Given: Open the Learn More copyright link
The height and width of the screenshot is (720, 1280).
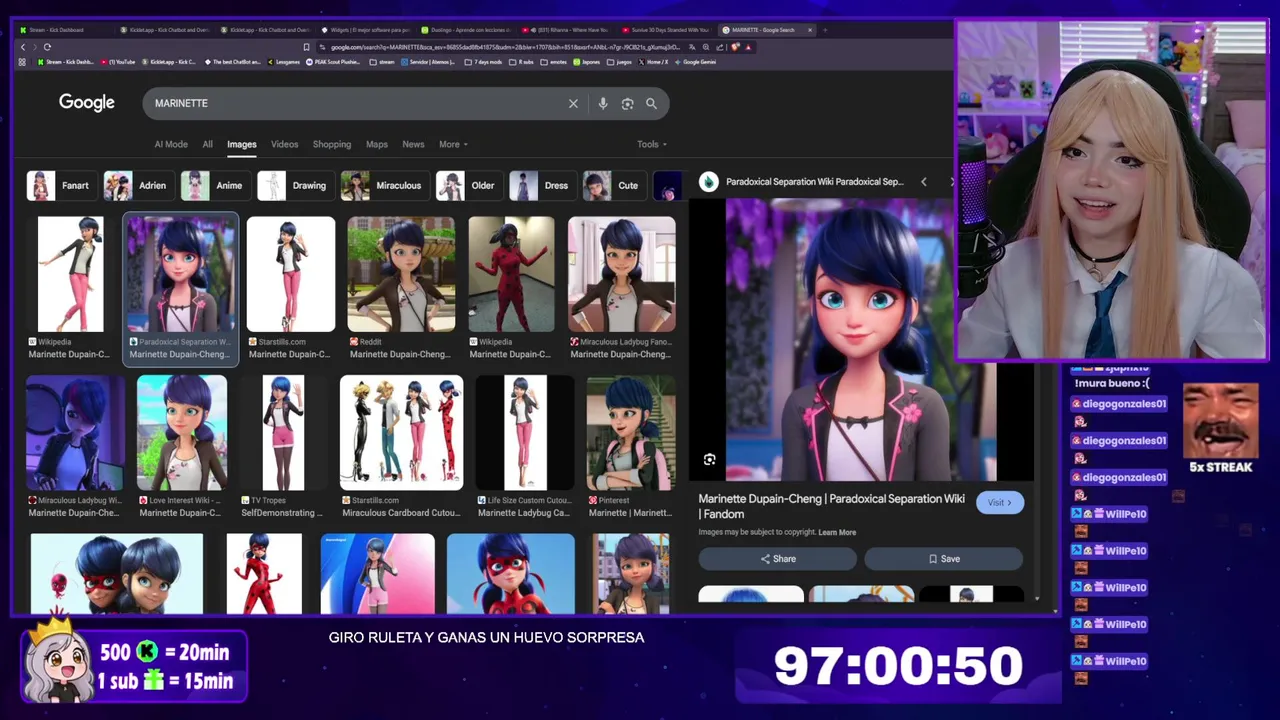Looking at the screenshot, I should [837, 532].
